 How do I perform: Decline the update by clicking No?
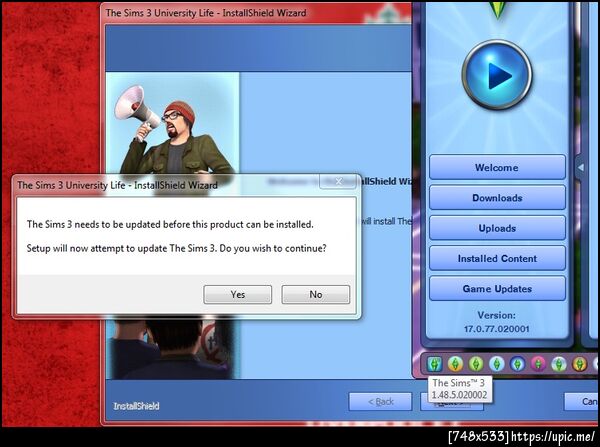click(316, 294)
